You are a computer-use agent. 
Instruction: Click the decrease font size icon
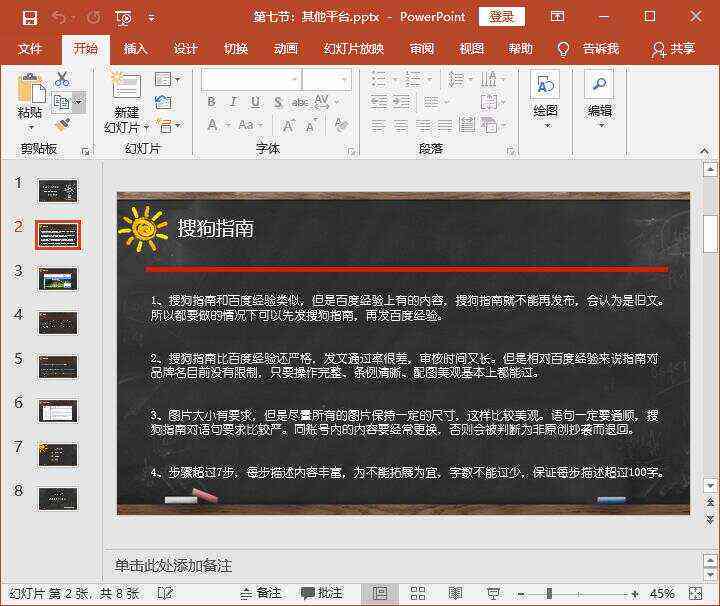click(x=311, y=125)
